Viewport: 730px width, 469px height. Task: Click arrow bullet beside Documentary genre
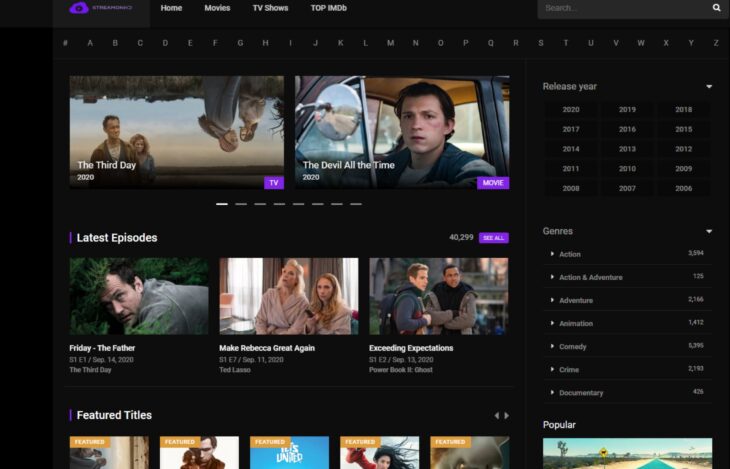click(552, 392)
